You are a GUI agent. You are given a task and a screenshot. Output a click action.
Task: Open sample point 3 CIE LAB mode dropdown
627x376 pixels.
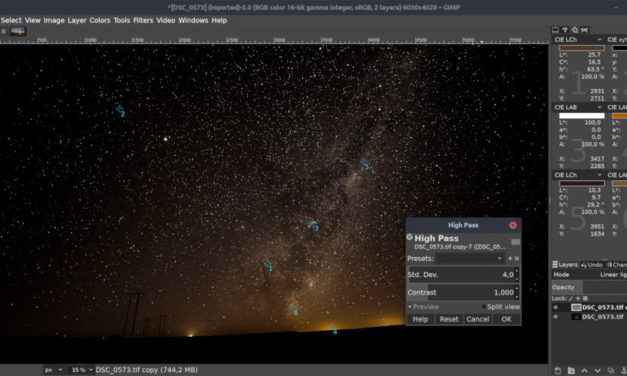(x=578, y=107)
